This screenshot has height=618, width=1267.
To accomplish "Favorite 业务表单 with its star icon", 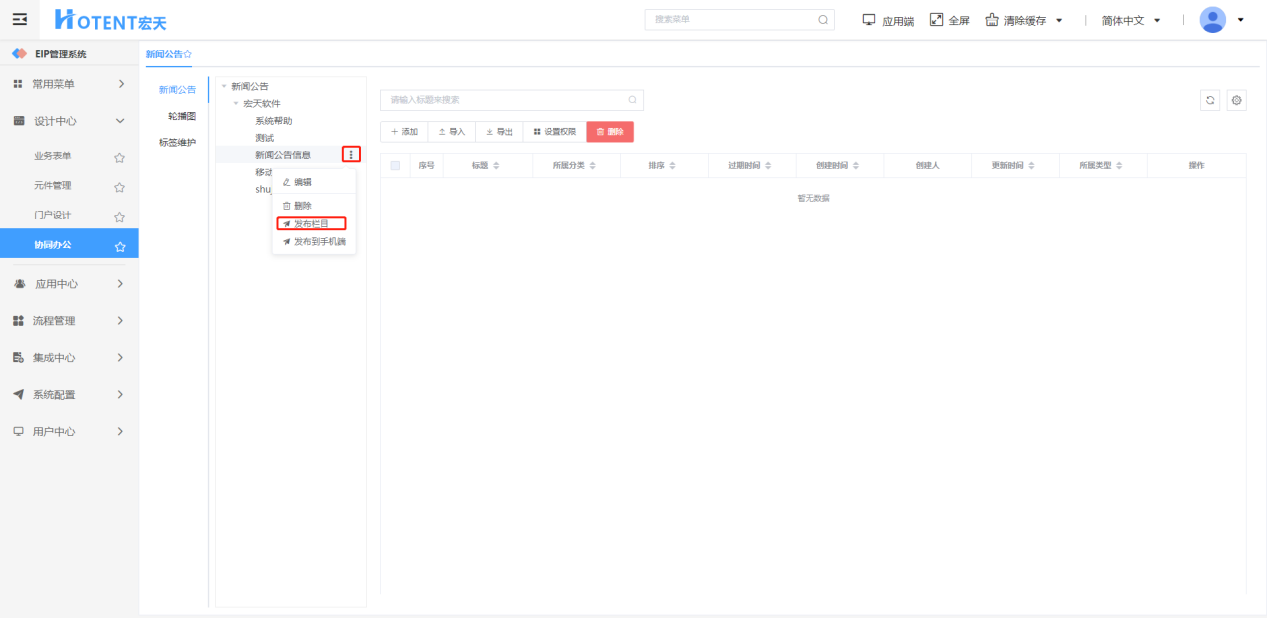I will (119, 157).
